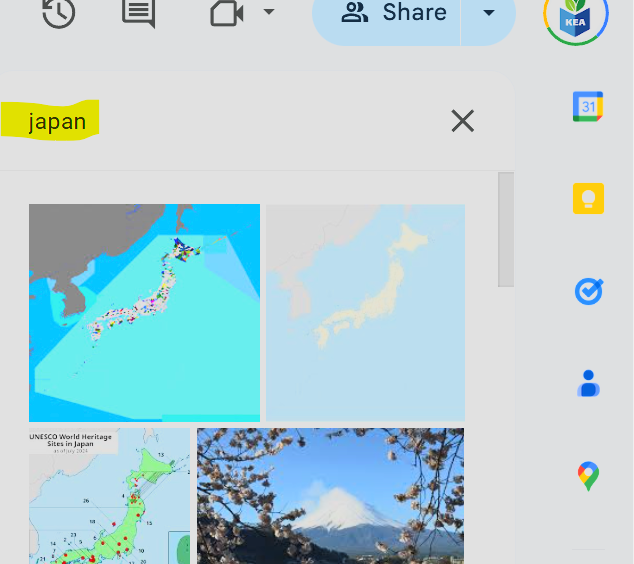Screen dimensions: 634x564
Task: Open Google Tasks side panel icon
Action: 589,291
